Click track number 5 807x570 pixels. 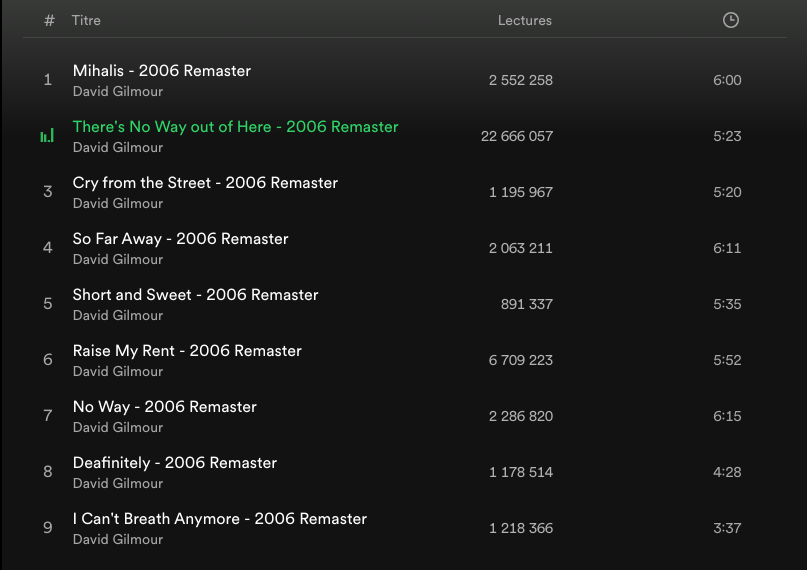click(47, 304)
